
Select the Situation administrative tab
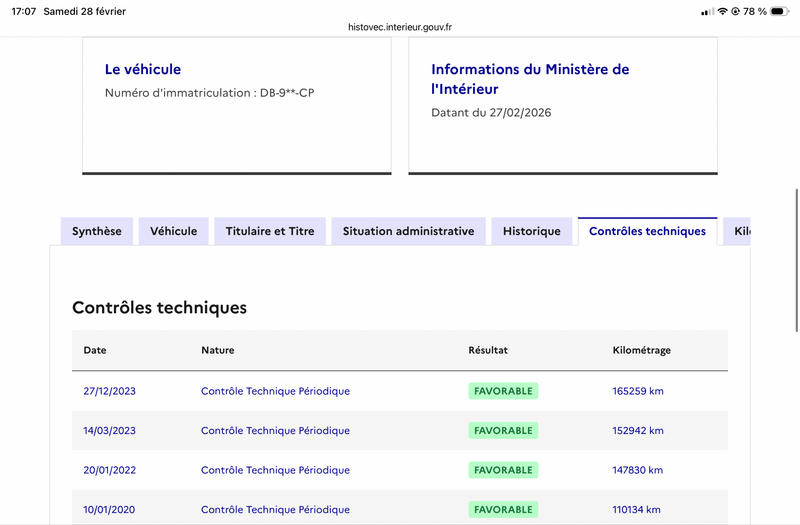click(x=408, y=231)
